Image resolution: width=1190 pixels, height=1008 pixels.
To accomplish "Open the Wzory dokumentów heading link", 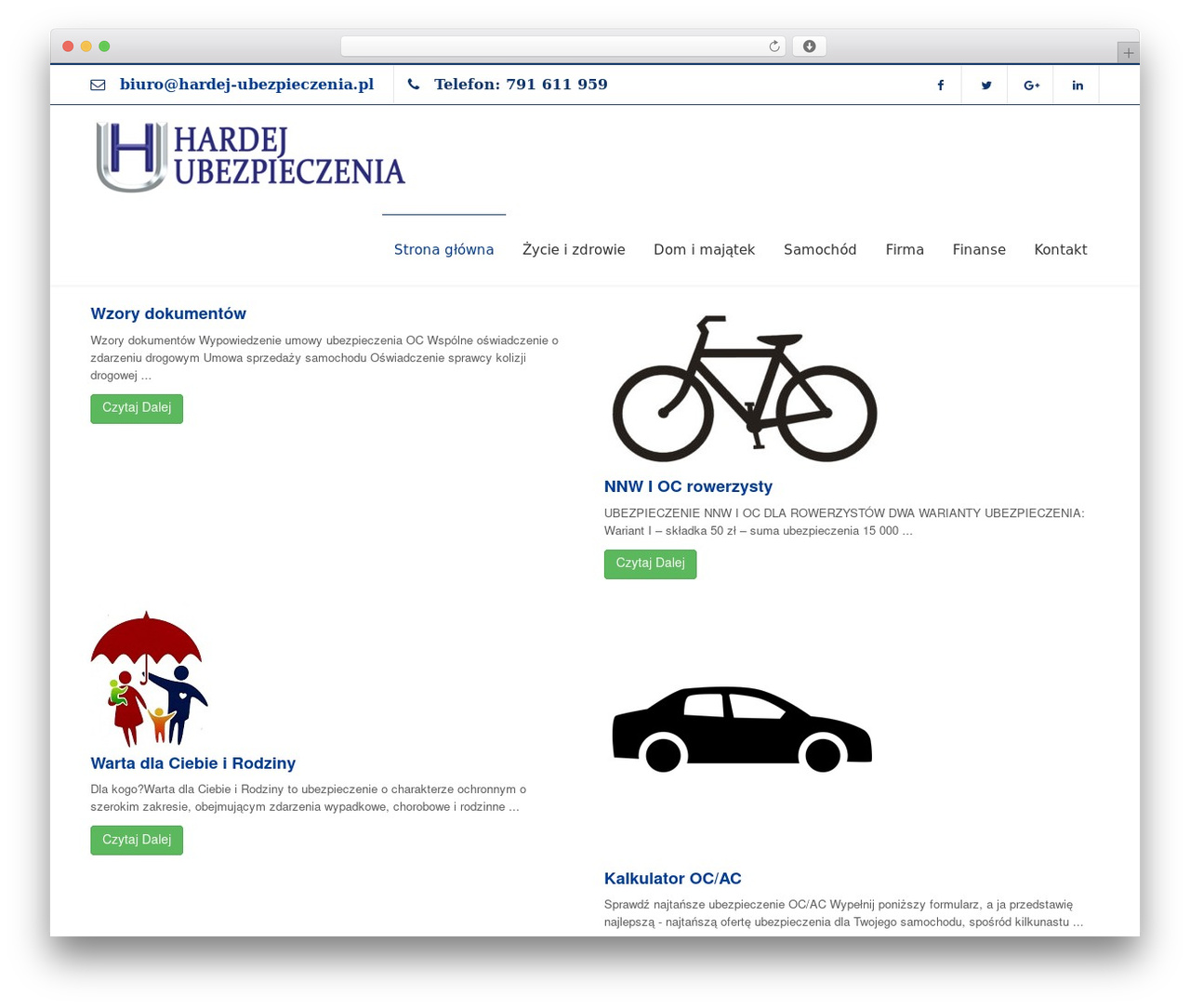I will (168, 314).
